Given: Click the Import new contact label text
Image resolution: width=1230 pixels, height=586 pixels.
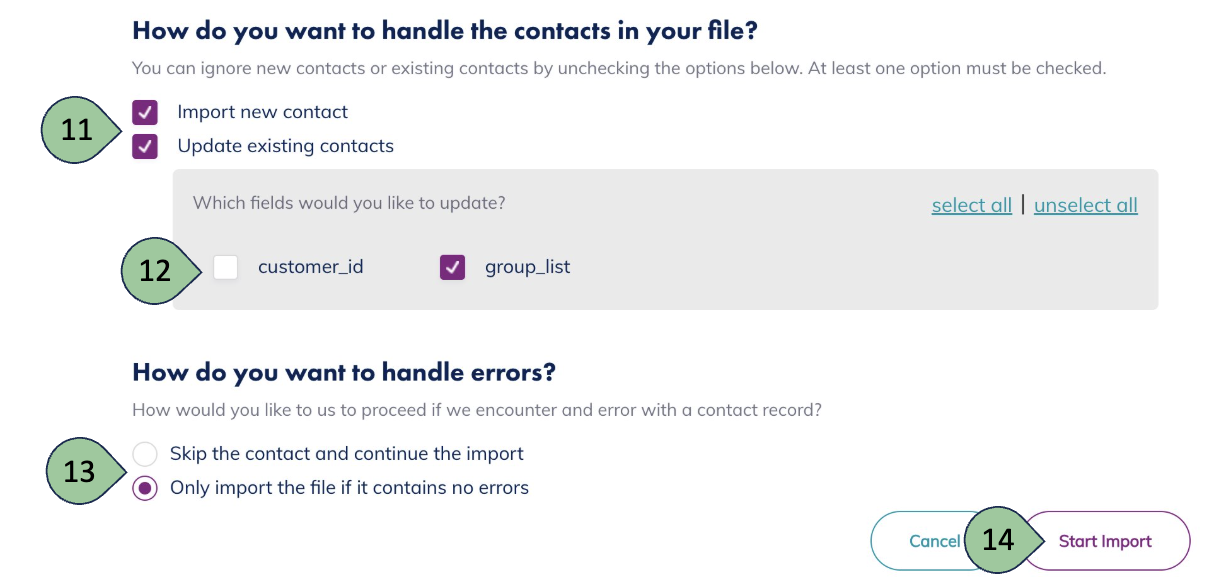Looking at the screenshot, I should click(x=263, y=112).
